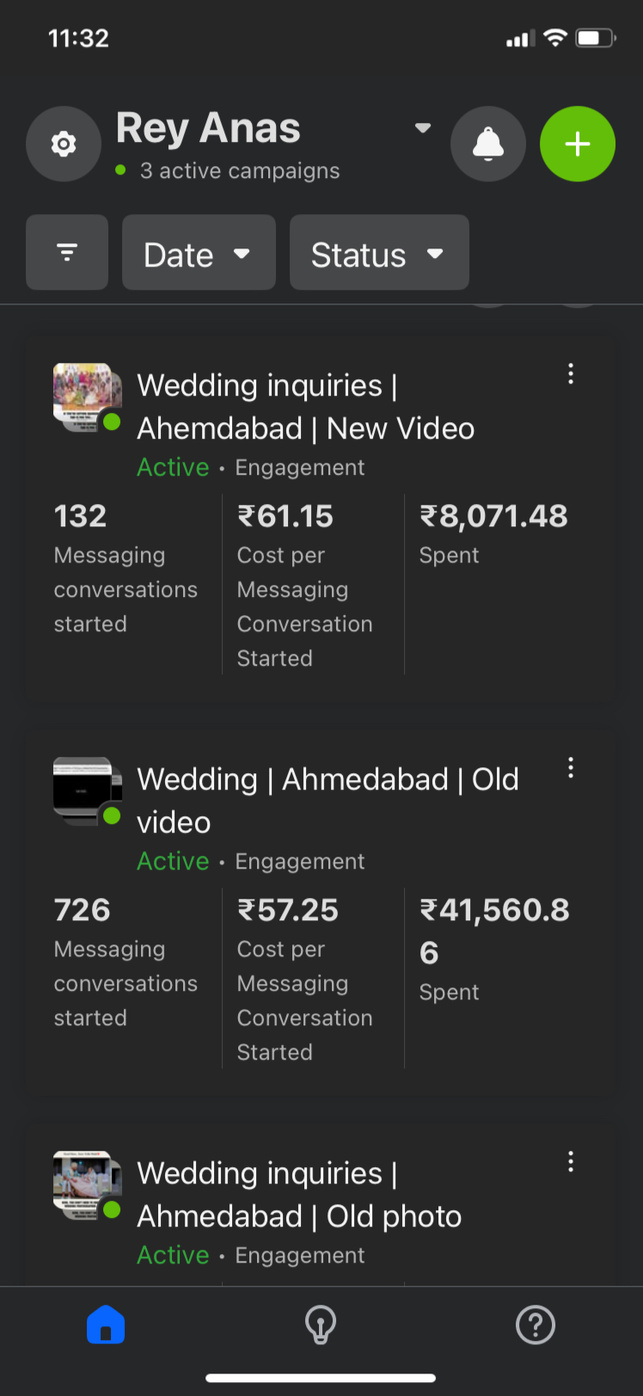View the 726 messaging conversations metric
This screenshot has width=643, height=1396.
(x=82, y=911)
